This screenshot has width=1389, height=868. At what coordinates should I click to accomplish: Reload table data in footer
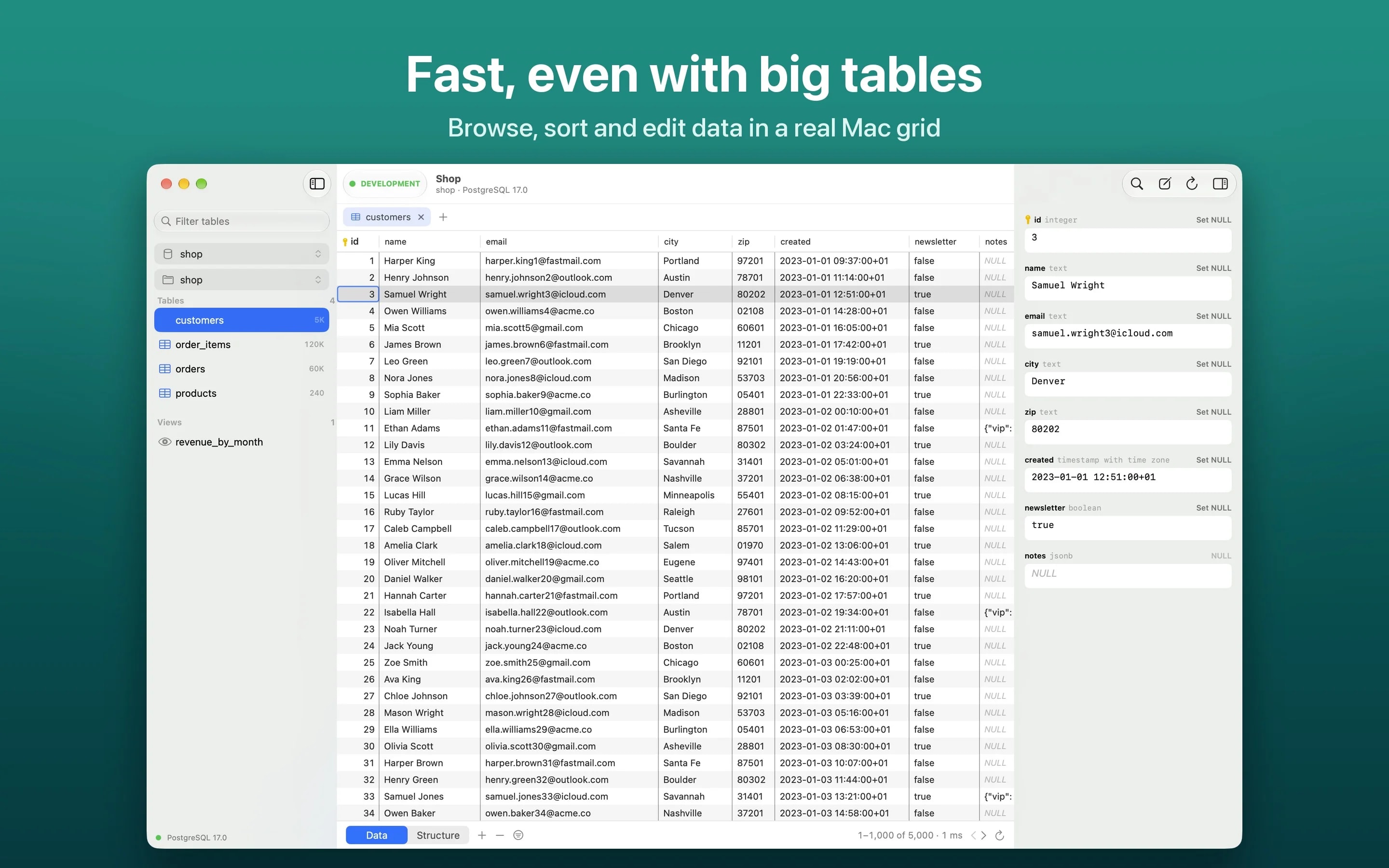(999, 835)
